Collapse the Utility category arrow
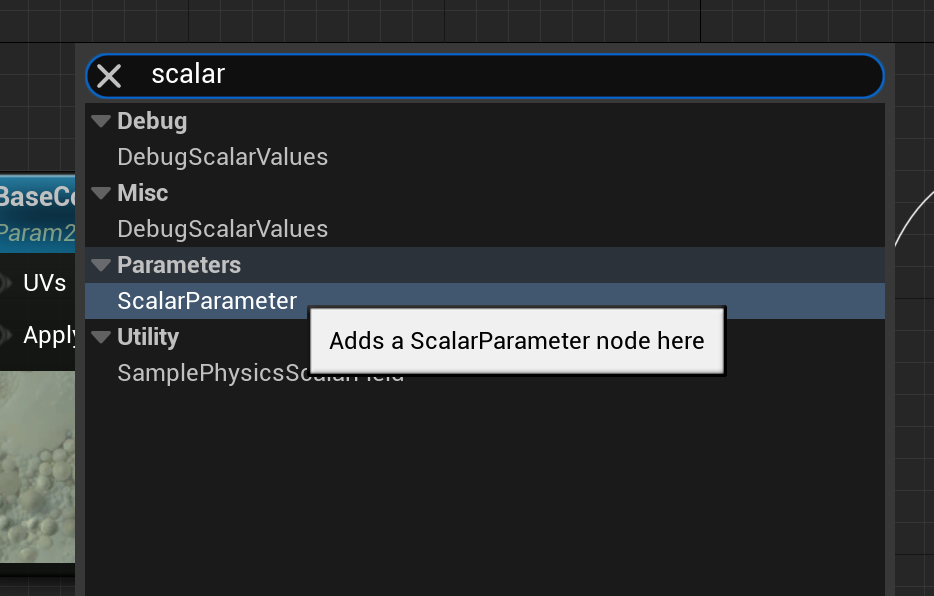Viewport: 934px width, 596px height. tap(100, 337)
